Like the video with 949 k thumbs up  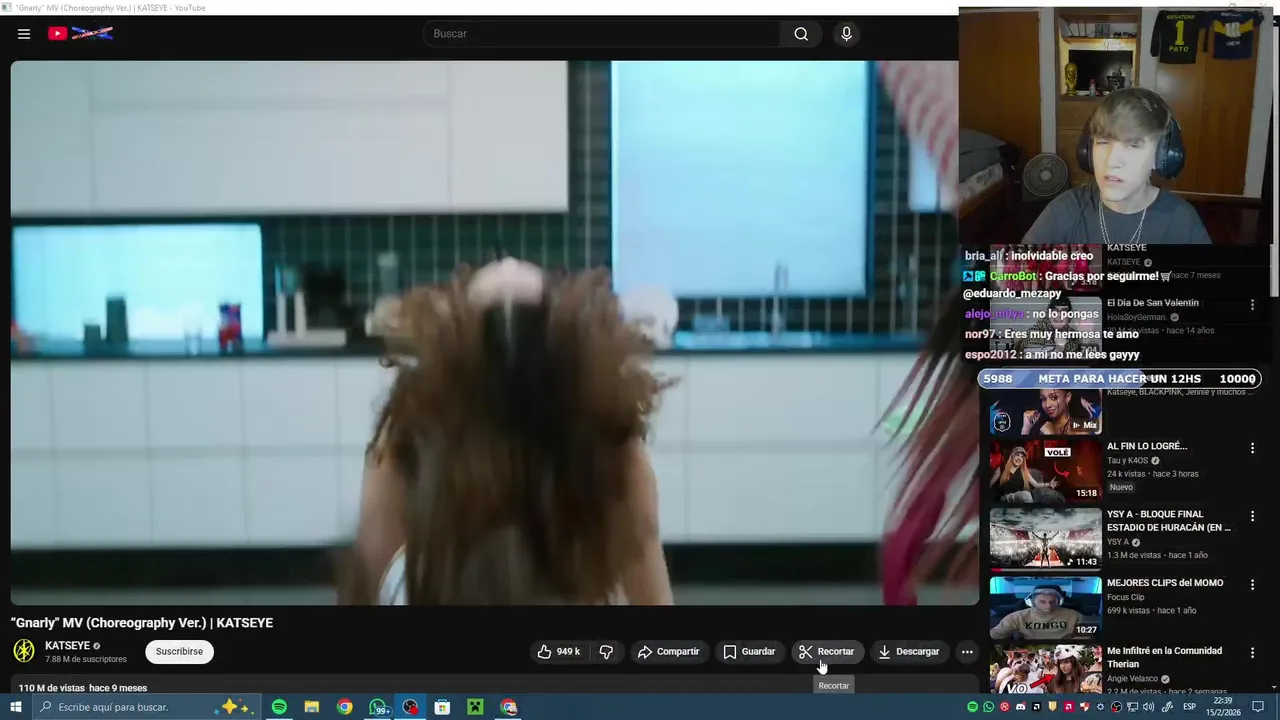coord(558,652)
